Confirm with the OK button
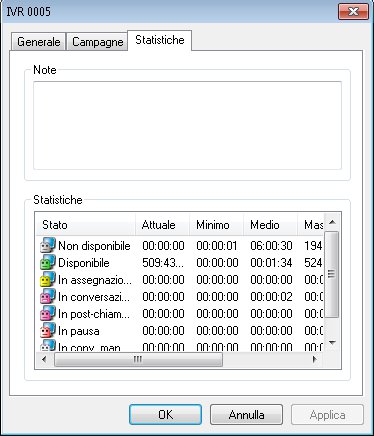The image size is (374, 436). click(x=165, y=415)
